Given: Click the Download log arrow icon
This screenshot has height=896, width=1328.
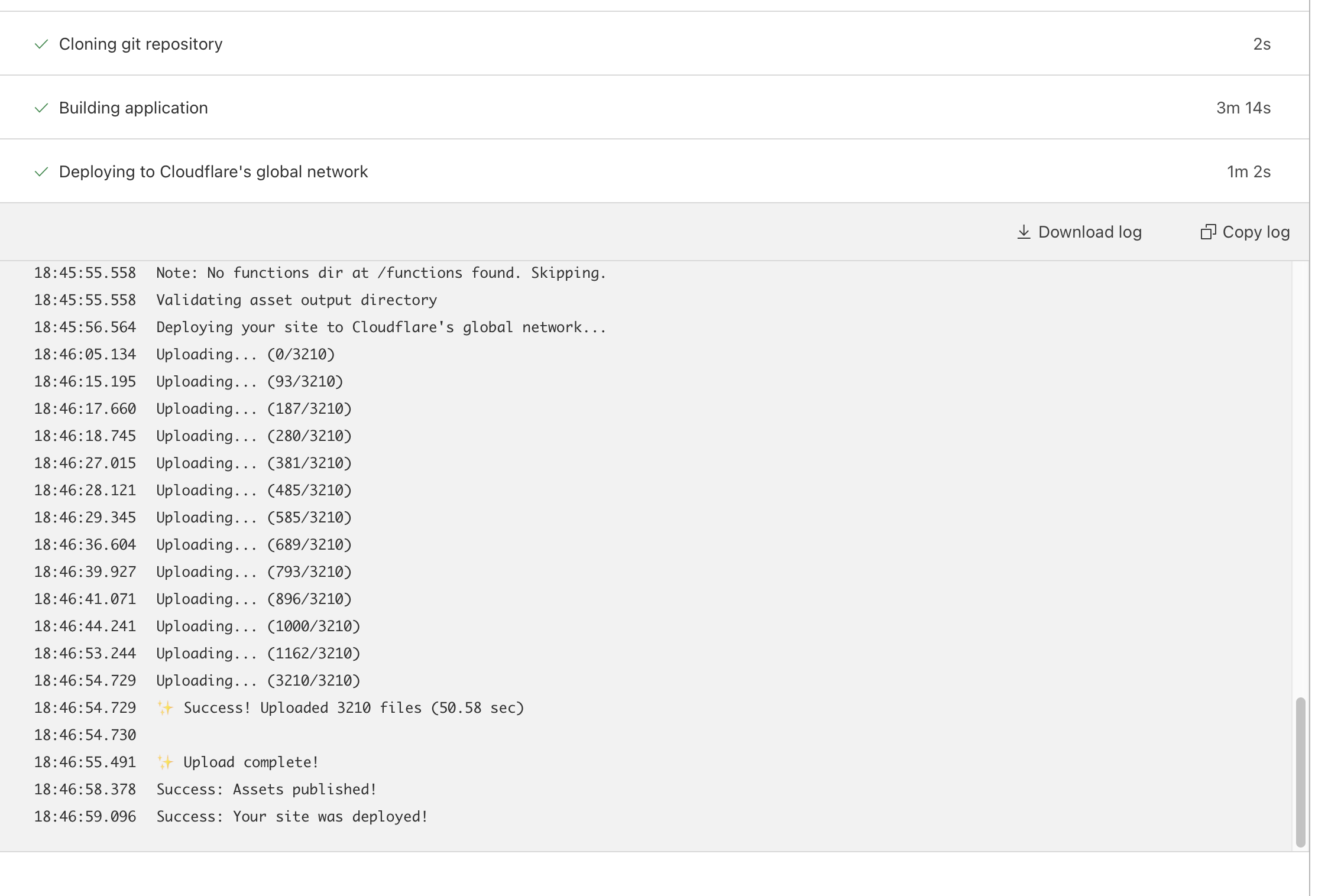Looking at the screenshot, I should (1023, 232).
